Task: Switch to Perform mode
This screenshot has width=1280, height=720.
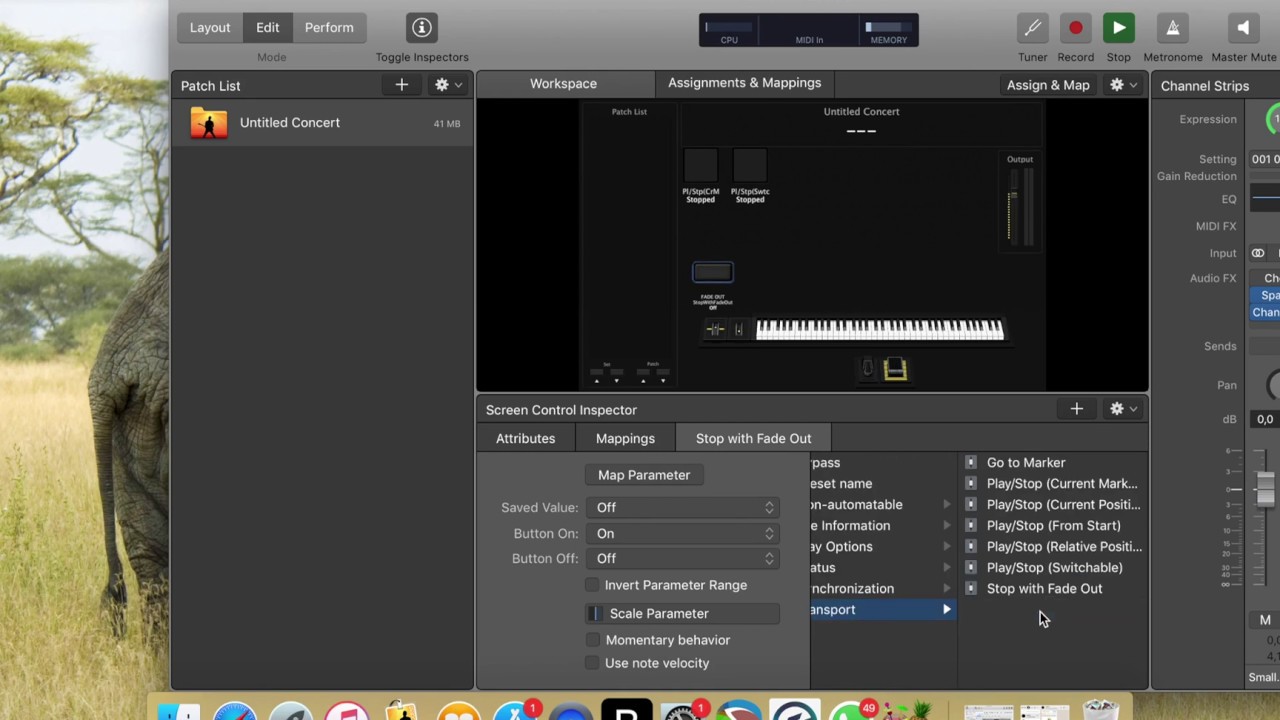Action: (329, 28)
